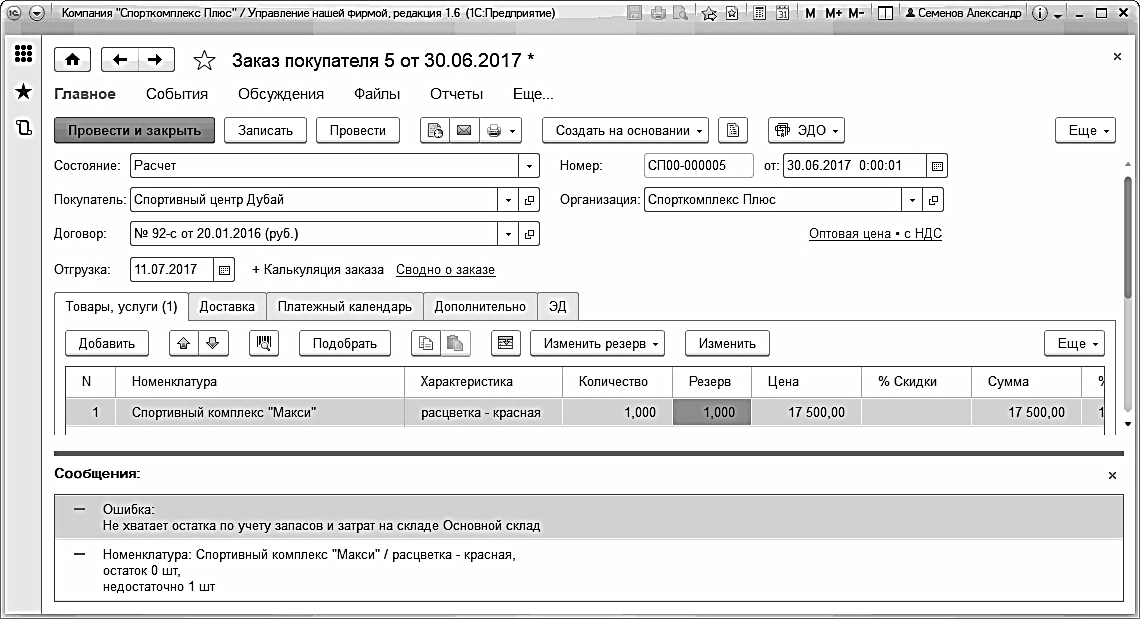This screenshot has height=619, width=1140.
Task: Open the Оптовая цена с НДС link
Action: click(x=875, y=234)
